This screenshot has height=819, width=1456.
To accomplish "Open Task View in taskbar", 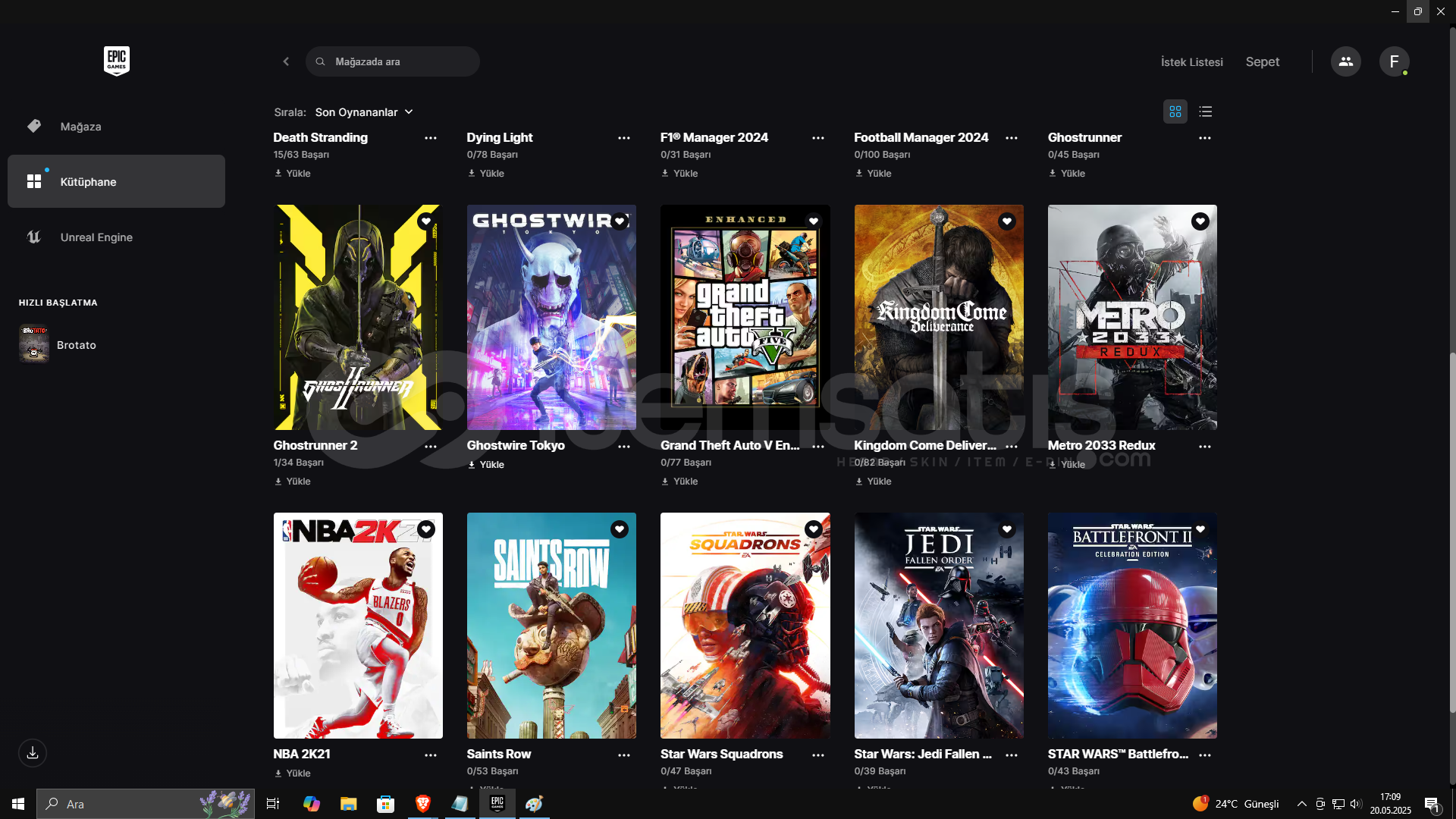I will [x=273, y=804].
